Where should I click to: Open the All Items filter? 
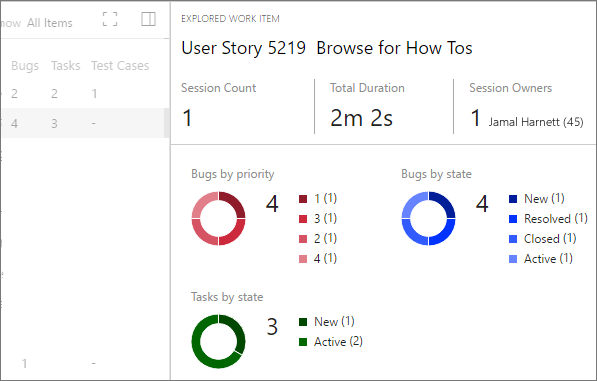49,23
